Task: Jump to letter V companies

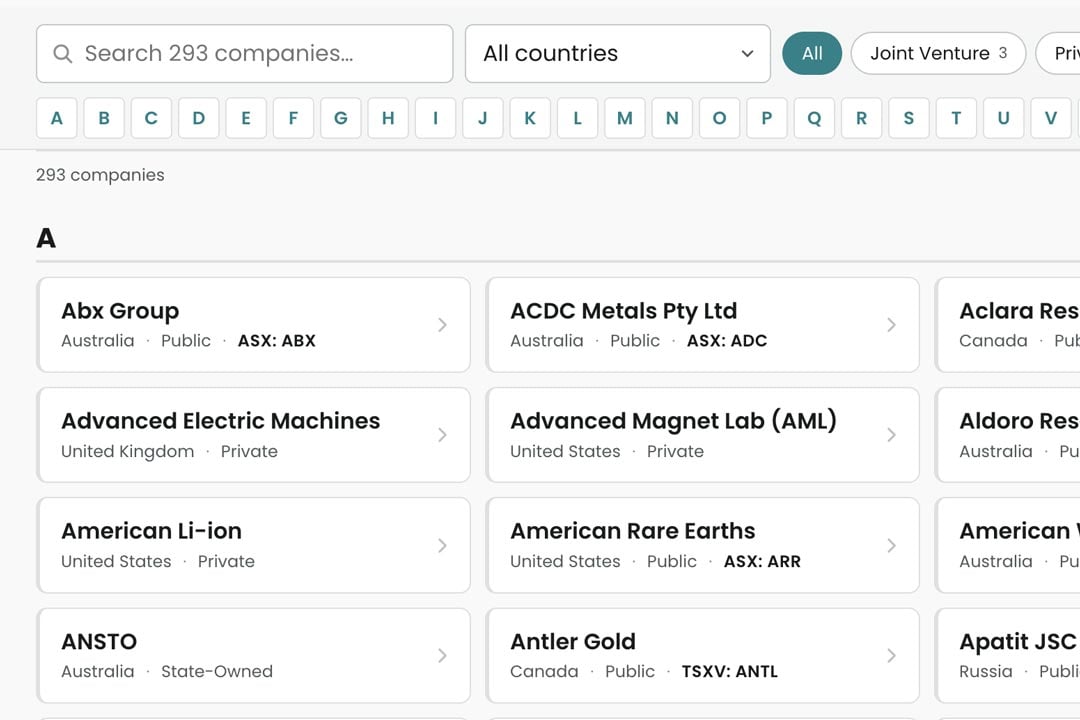Action: 1051,119
